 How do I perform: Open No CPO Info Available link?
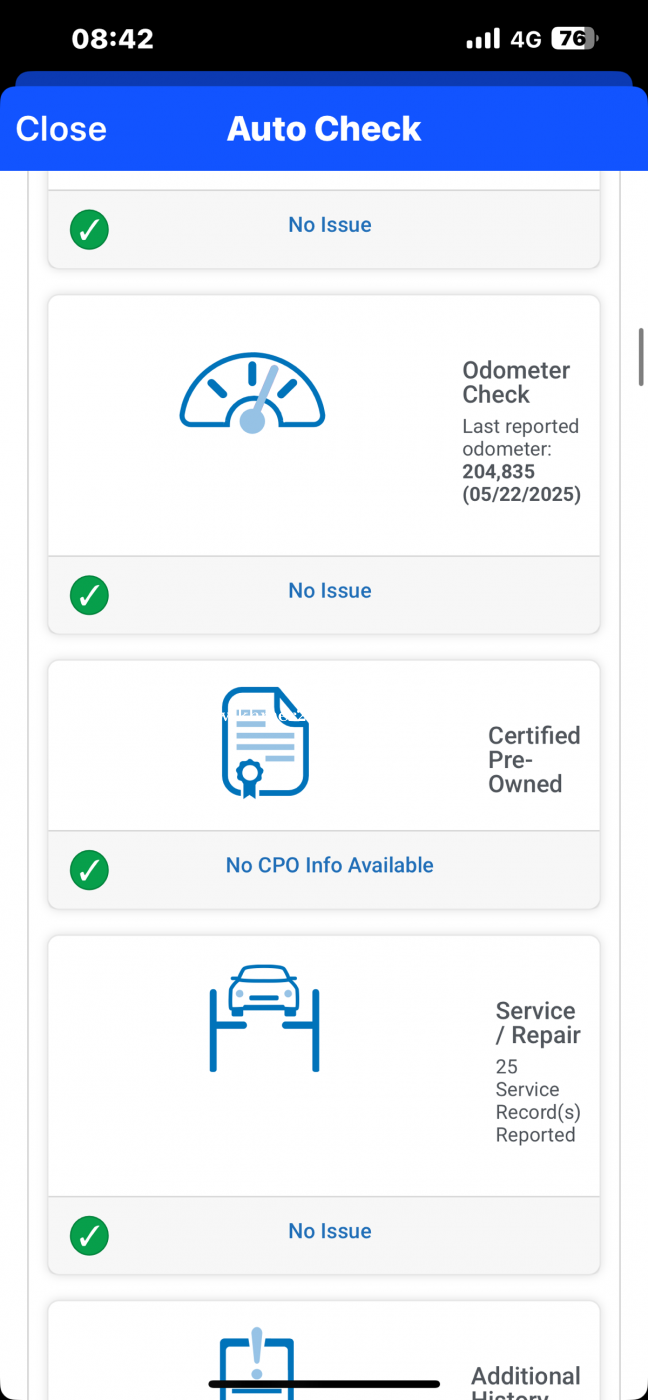tap(330, 866)
